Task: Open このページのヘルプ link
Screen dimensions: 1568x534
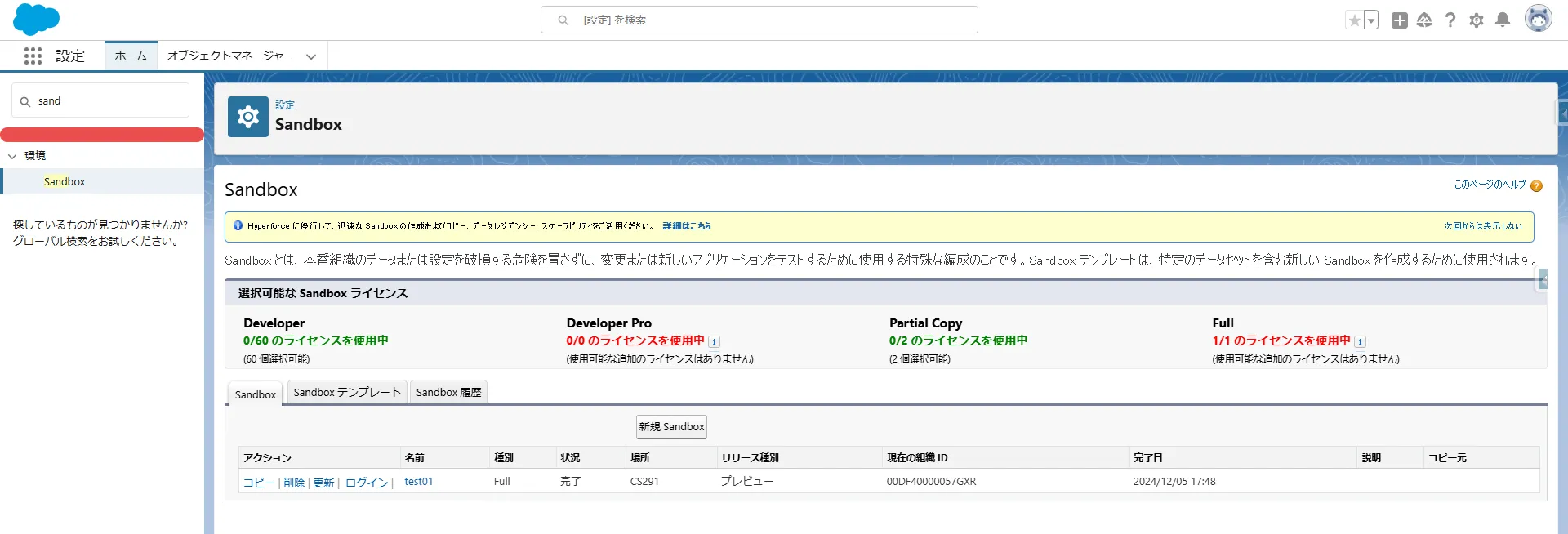Action: [1490, 185]
